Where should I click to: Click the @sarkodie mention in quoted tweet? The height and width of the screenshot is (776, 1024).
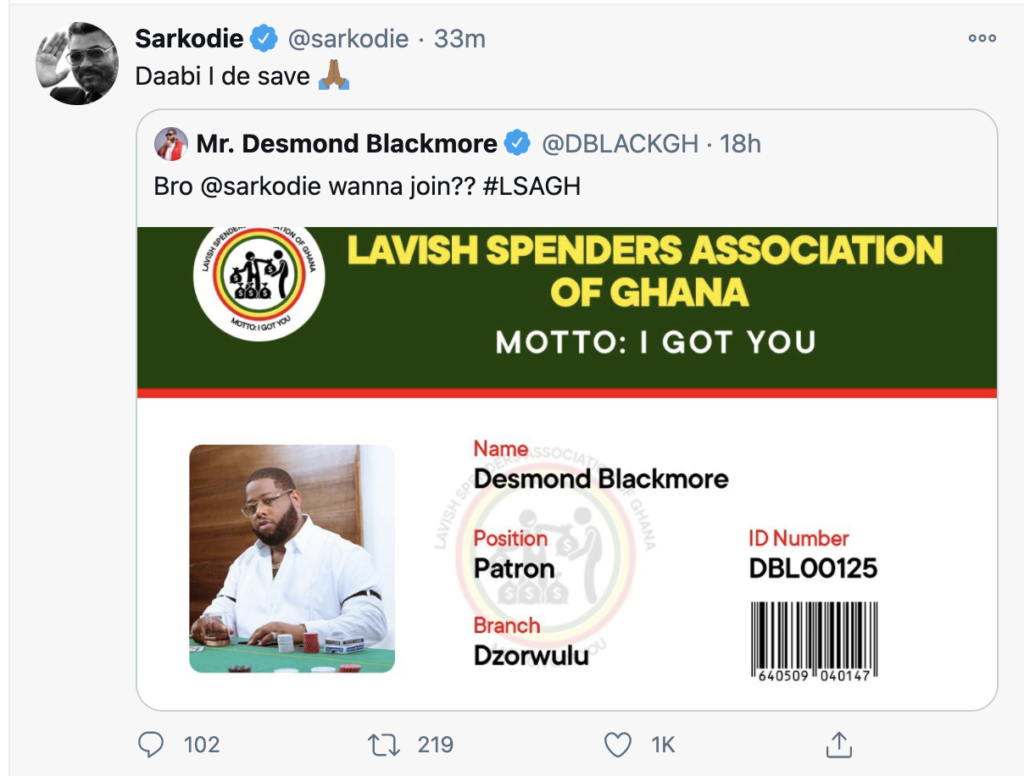tap(262, 187)
